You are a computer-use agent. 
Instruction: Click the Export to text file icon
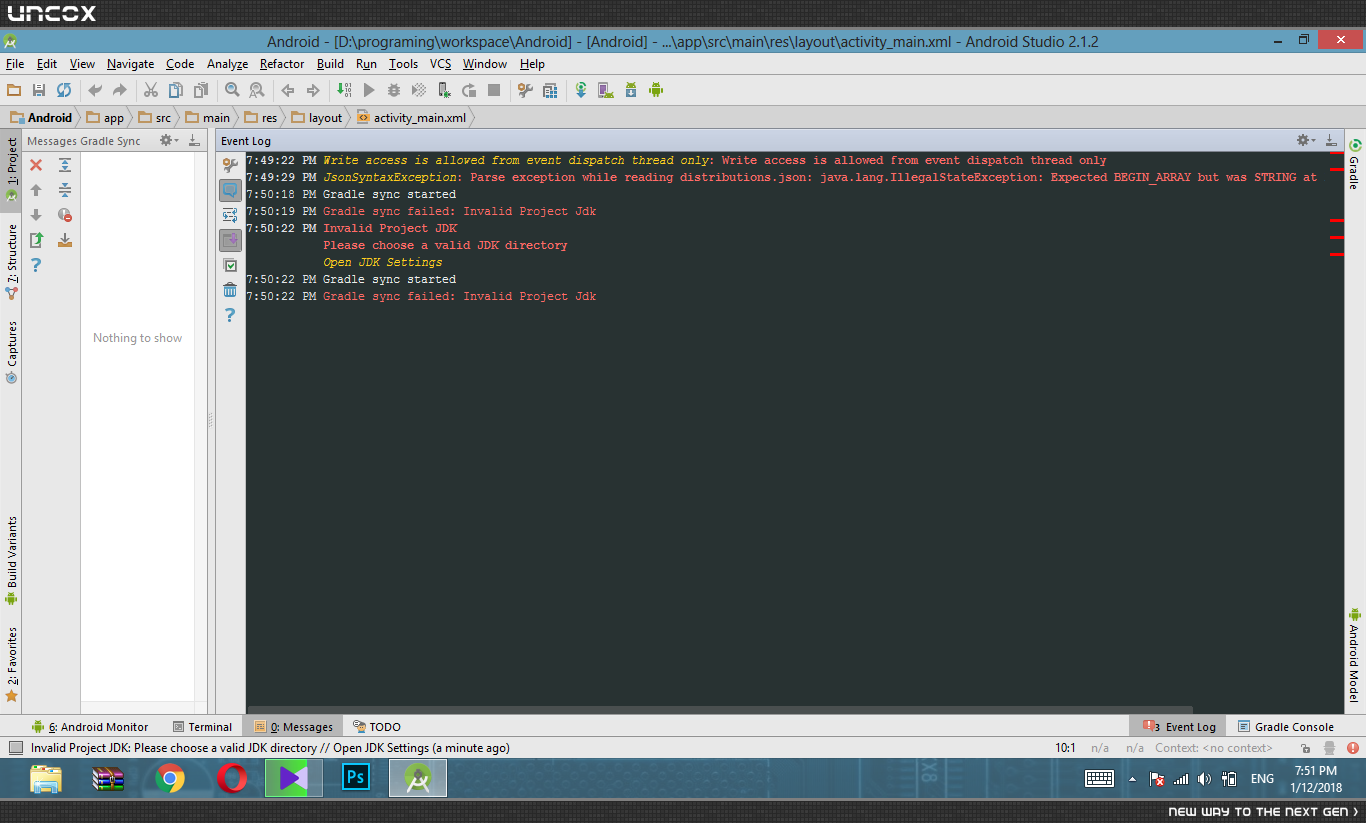36,240
